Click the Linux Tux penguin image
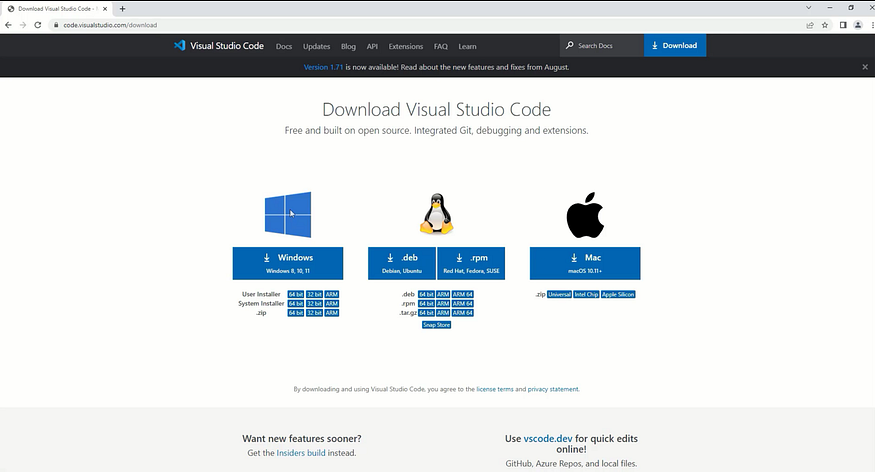Image resolution: width=875 pixels, height=472 pixels. (x=436, y=214)
